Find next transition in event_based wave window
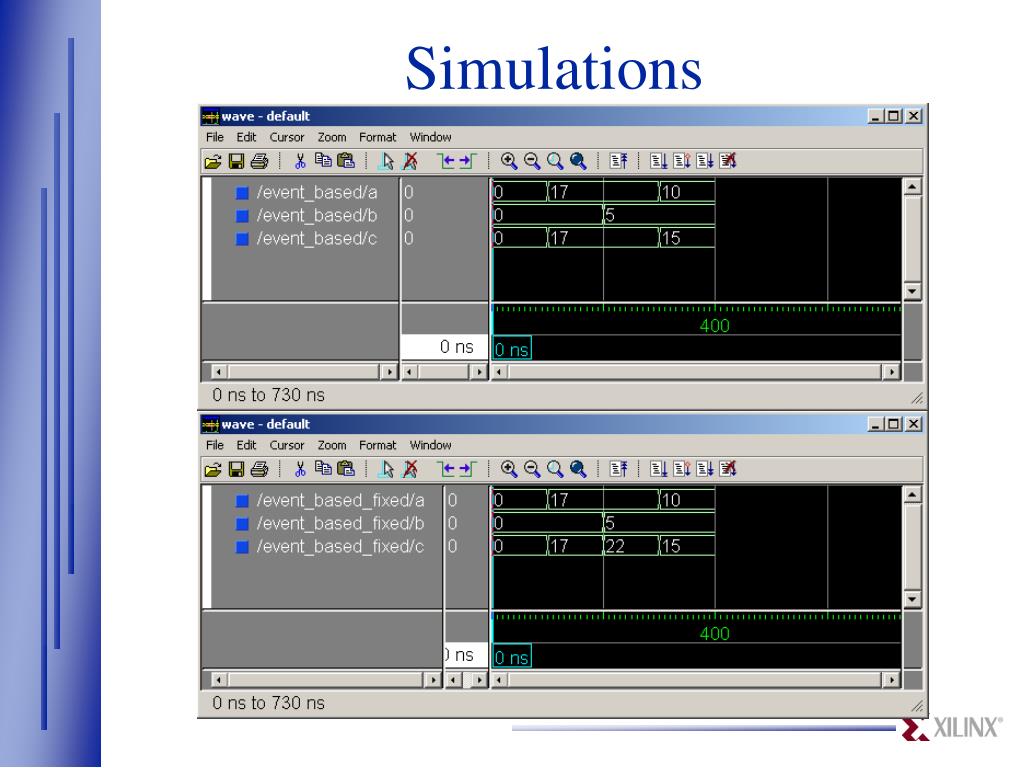Viewport: 1024px width, 768px height. (x=468, y=161)
